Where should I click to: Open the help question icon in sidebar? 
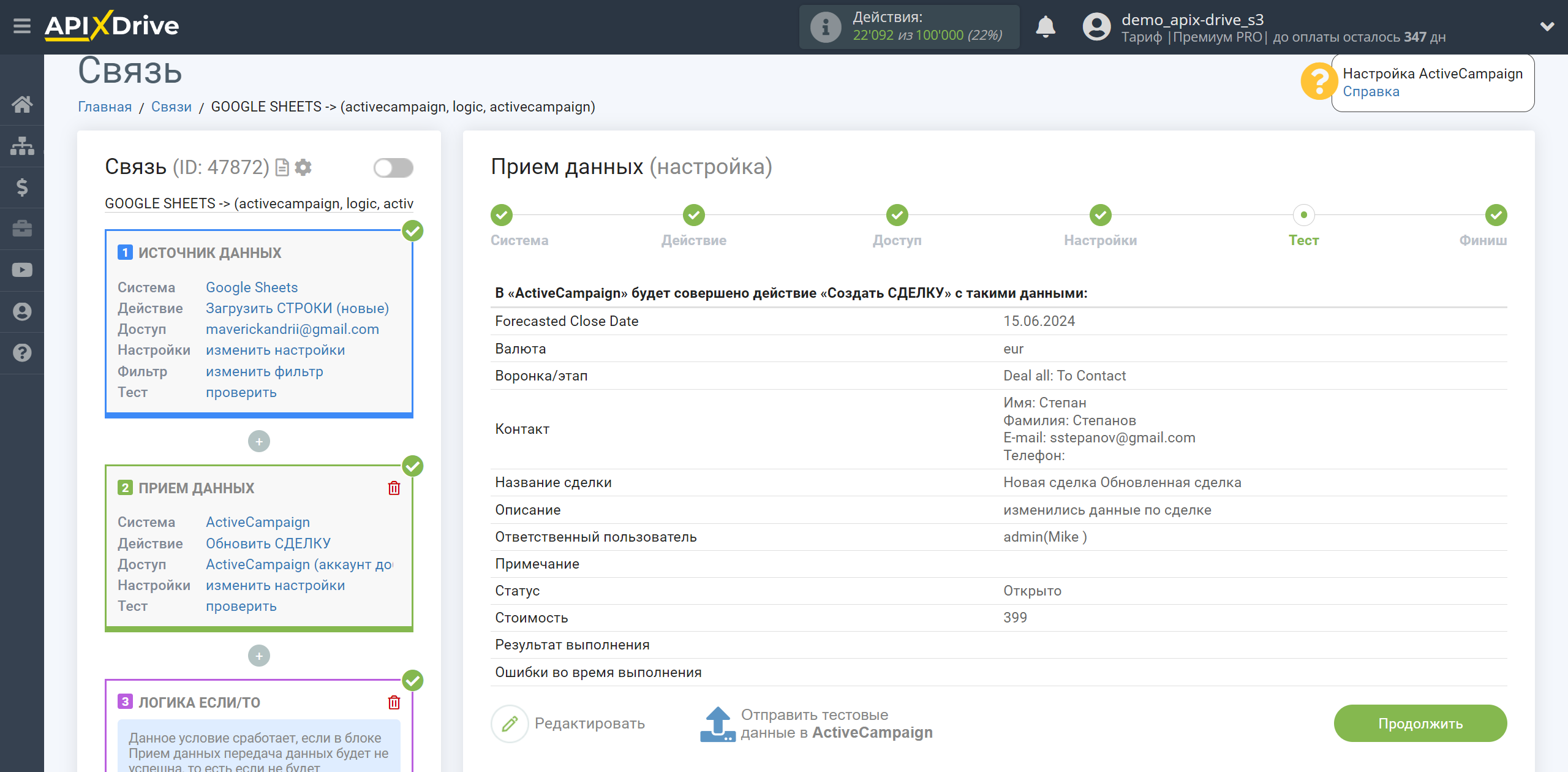pyautogui.click(x=22, y=353)
